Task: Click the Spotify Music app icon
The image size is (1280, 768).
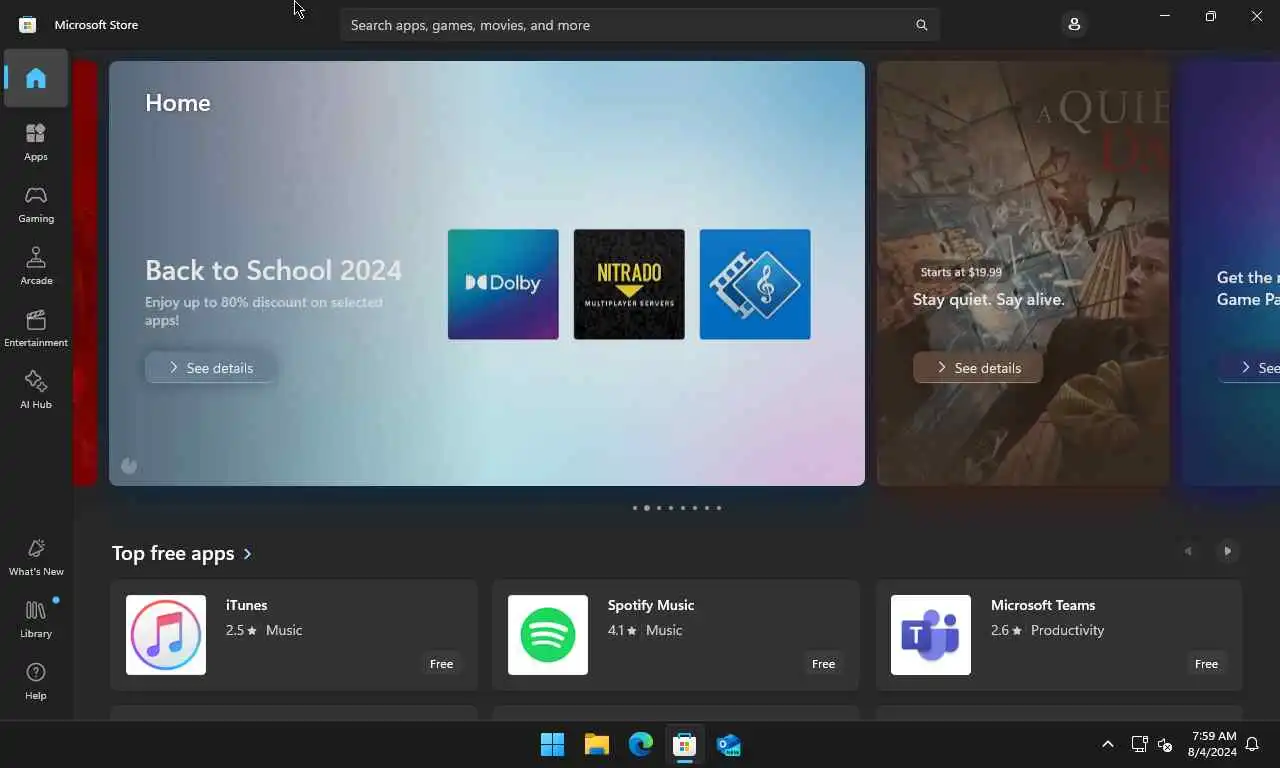Action: (548, 635)
